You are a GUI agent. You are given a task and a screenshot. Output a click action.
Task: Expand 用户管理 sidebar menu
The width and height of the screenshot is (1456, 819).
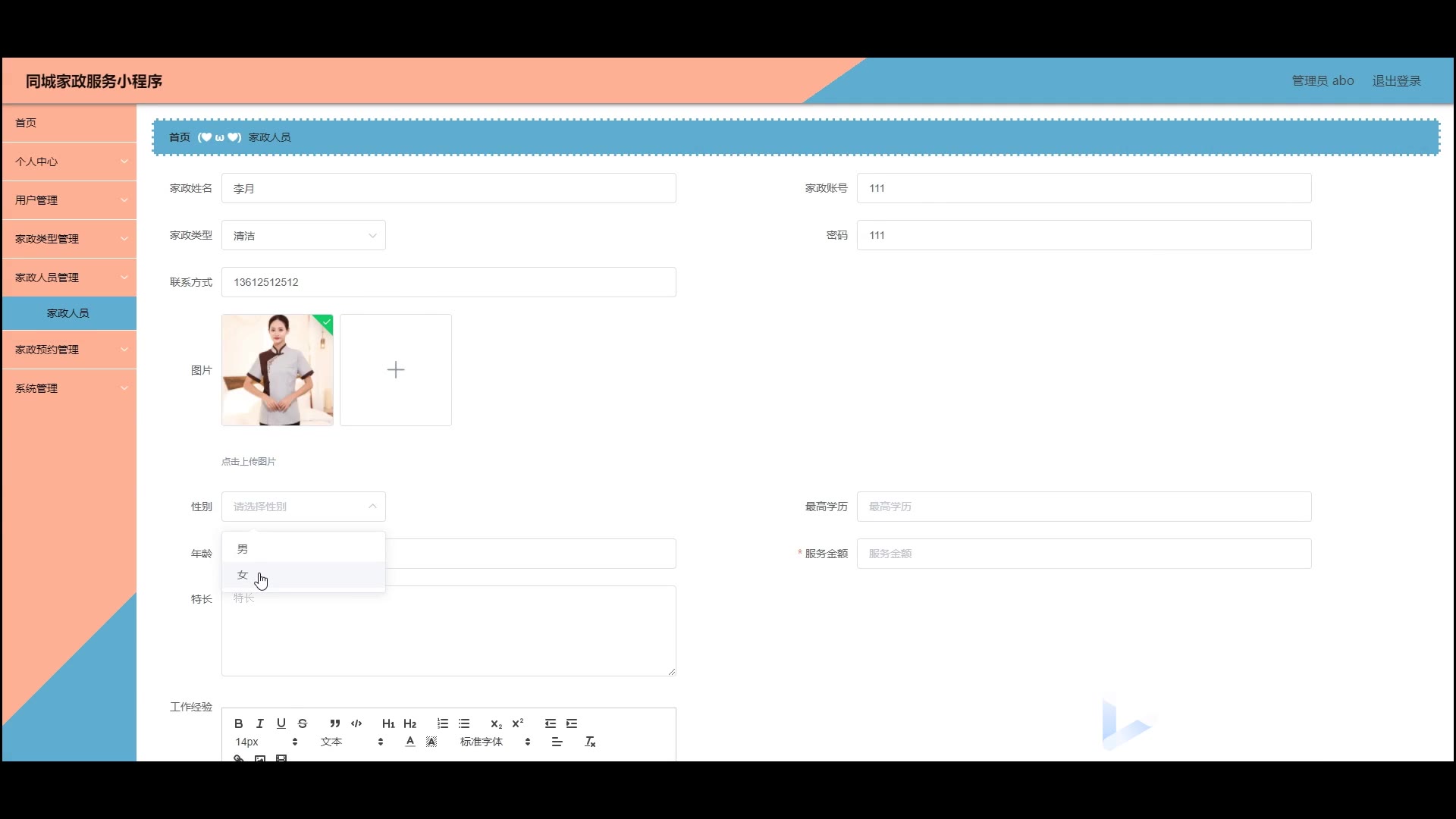pos(69,200)
